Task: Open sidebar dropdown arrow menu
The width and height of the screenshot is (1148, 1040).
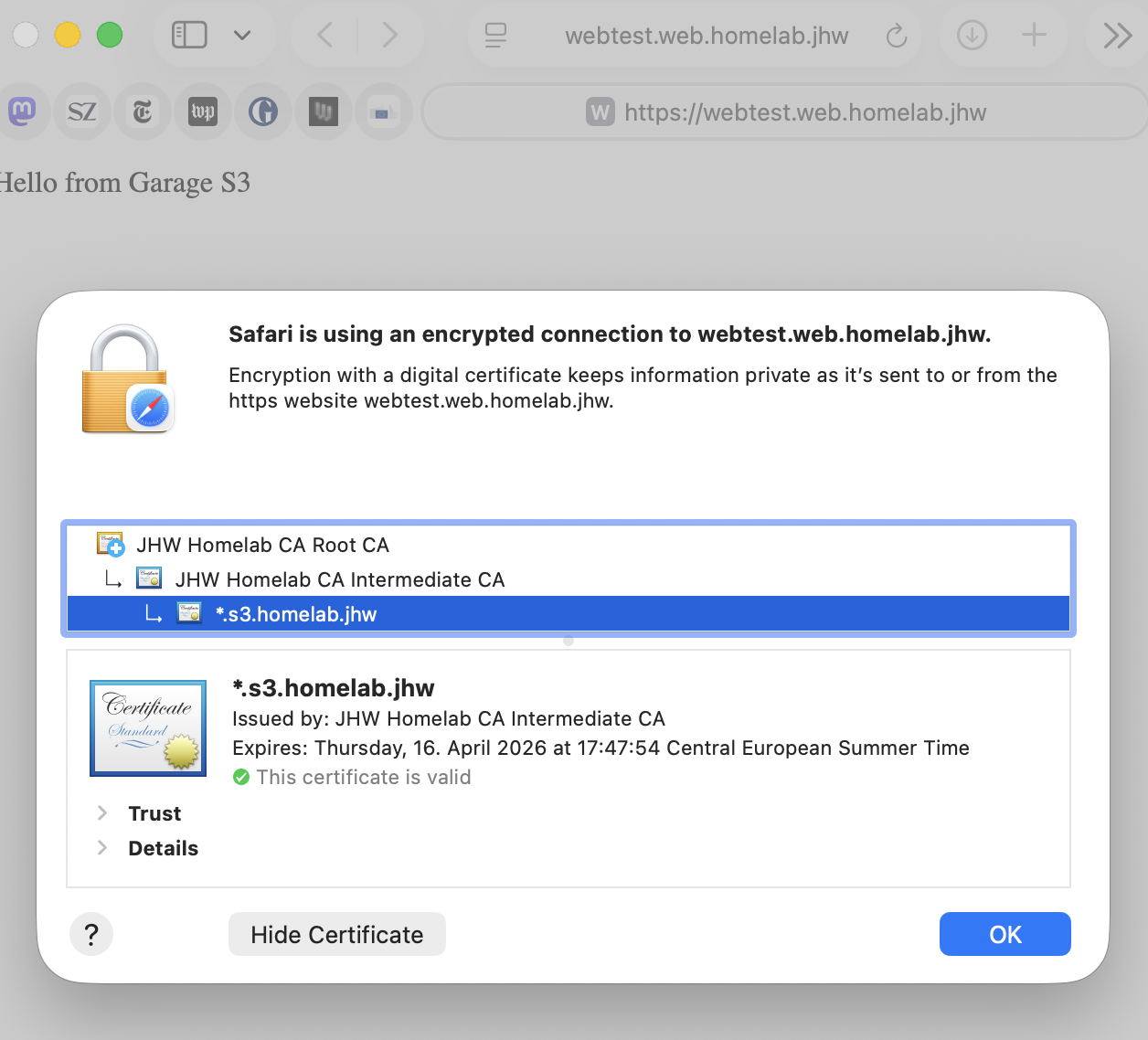Action: (242, 36)
